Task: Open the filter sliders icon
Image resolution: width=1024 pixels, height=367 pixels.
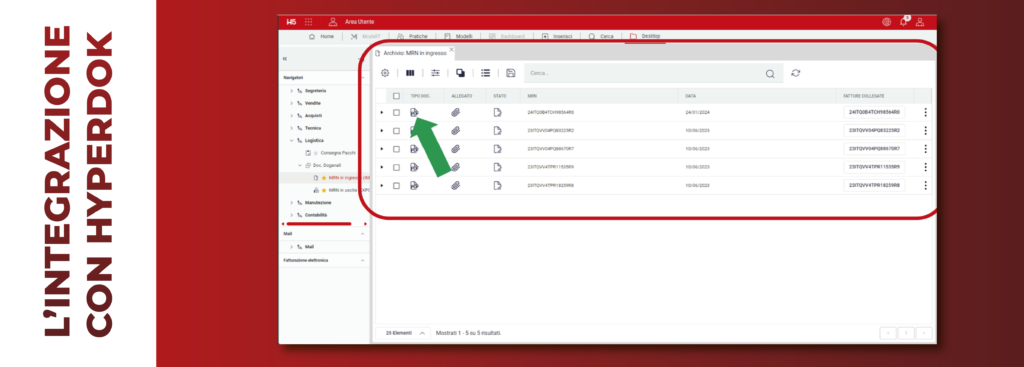Action: point(435,73)
